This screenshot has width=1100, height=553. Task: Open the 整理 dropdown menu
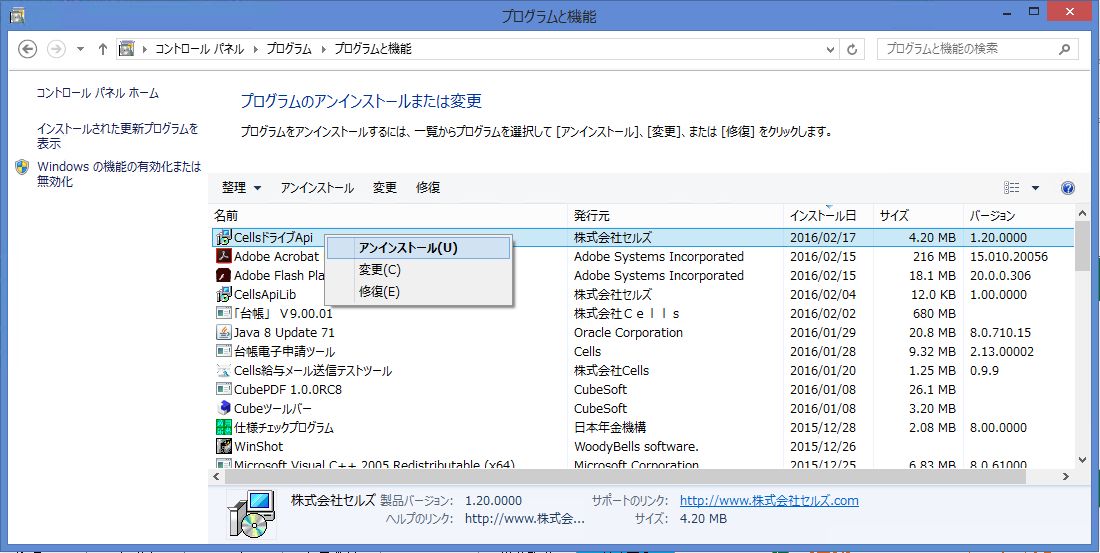(x=241, y=188)
